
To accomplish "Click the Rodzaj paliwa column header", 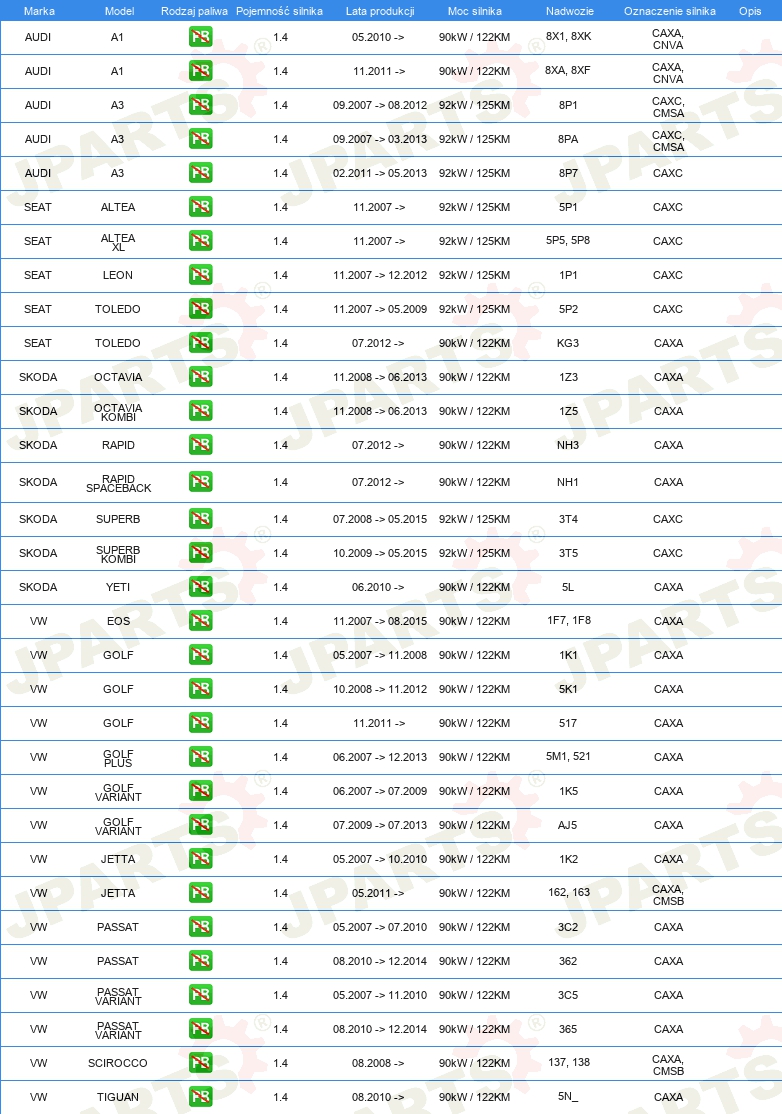I will pos(195,11).
